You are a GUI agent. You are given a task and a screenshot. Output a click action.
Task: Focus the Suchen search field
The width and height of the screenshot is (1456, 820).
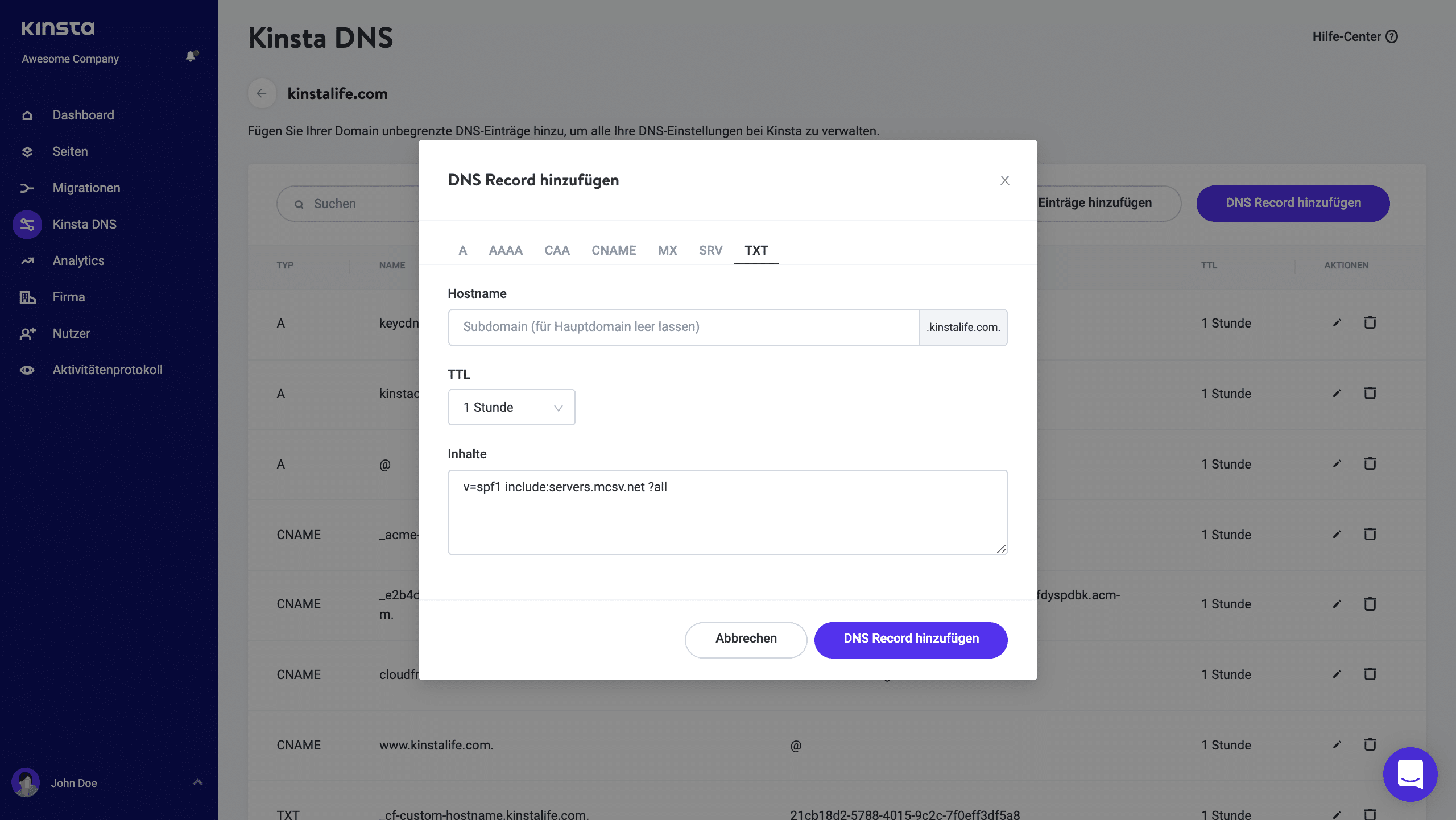(x=348, y=204)
